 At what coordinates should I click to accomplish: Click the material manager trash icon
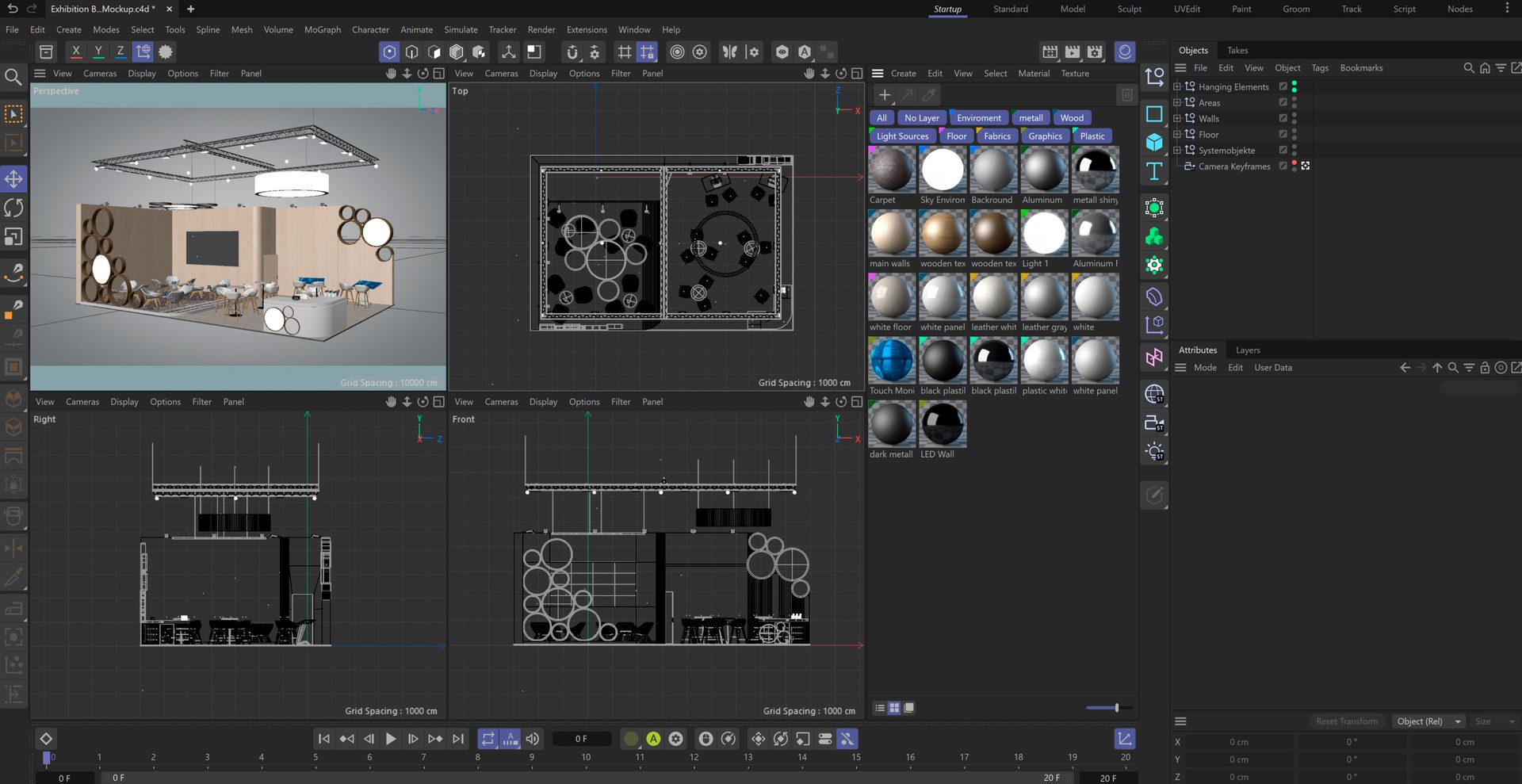coord(1126,95)
